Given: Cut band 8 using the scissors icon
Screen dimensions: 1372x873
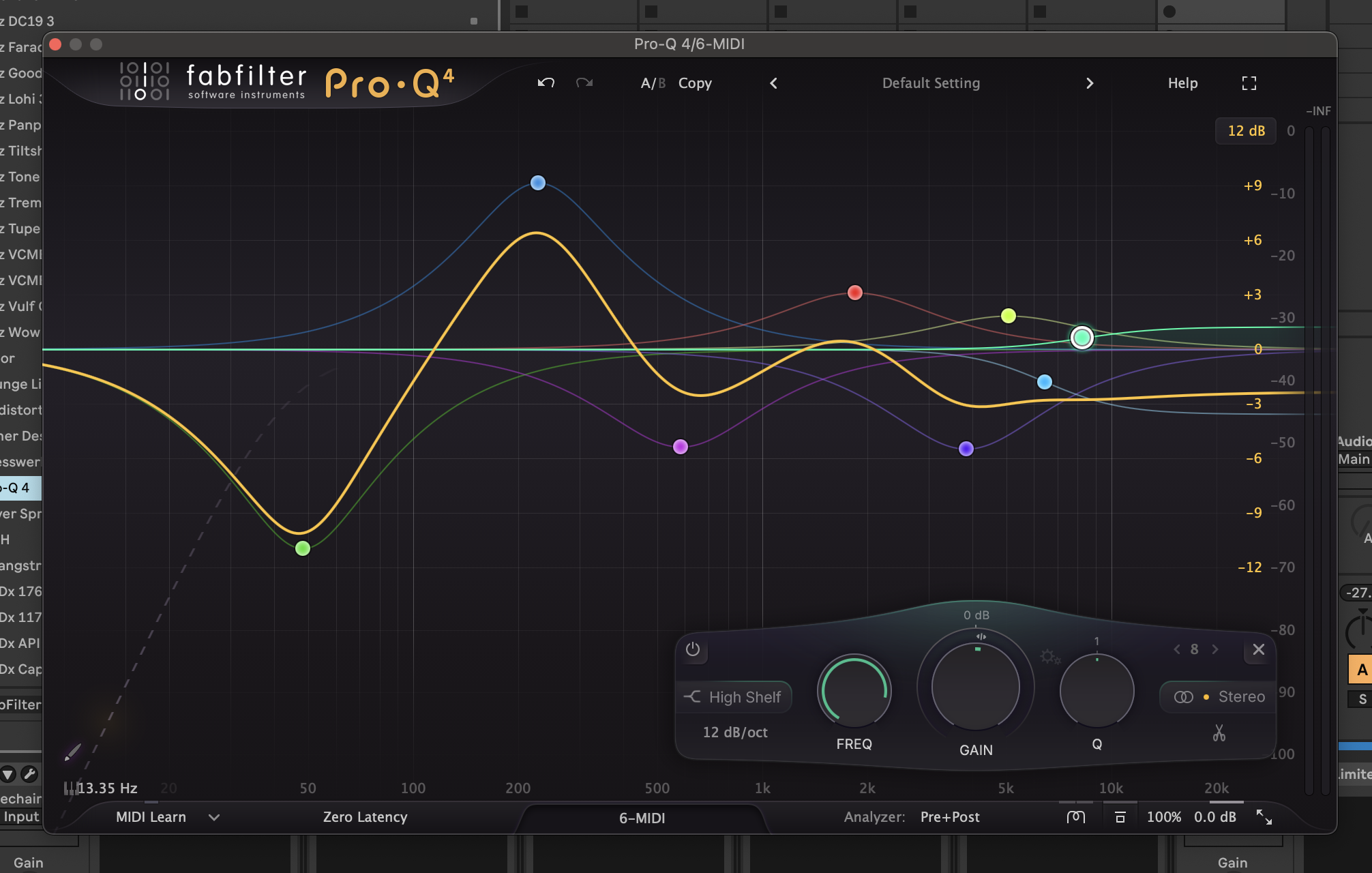Looking at the screenshot, I should coord(1219,733).
